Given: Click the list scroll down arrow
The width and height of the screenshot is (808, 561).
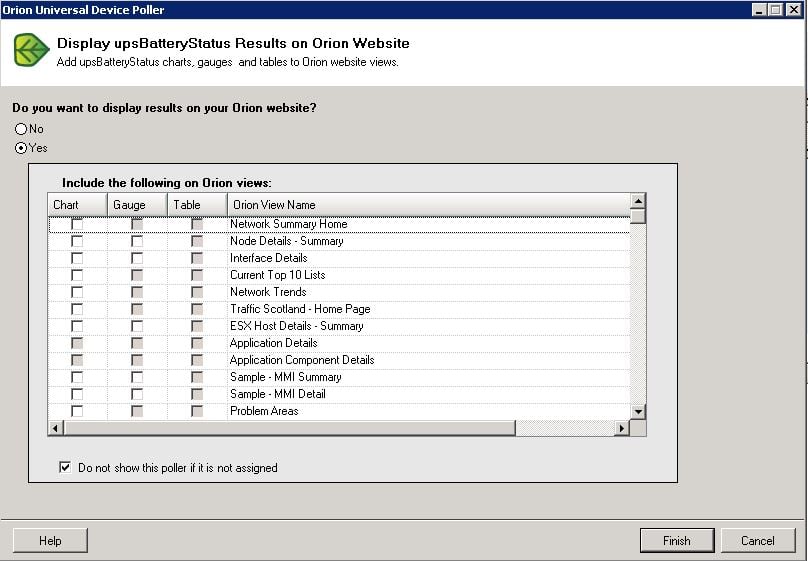Looking at the screenshot, I should click(x=638, y=412).
